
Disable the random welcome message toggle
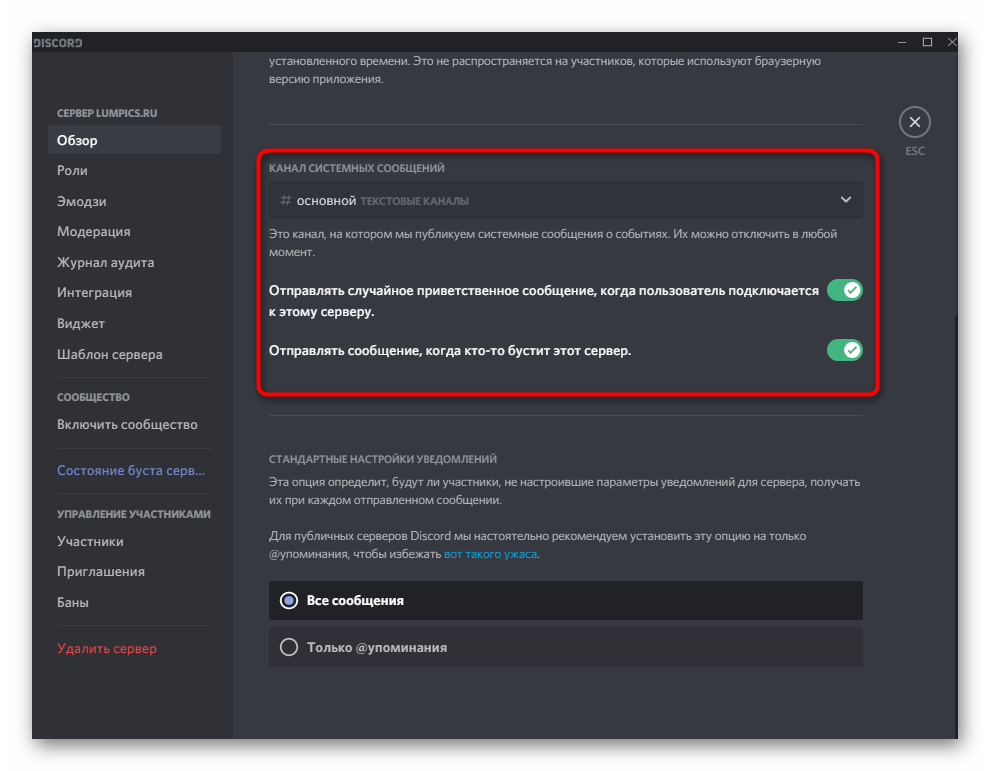tap(844, 290)
